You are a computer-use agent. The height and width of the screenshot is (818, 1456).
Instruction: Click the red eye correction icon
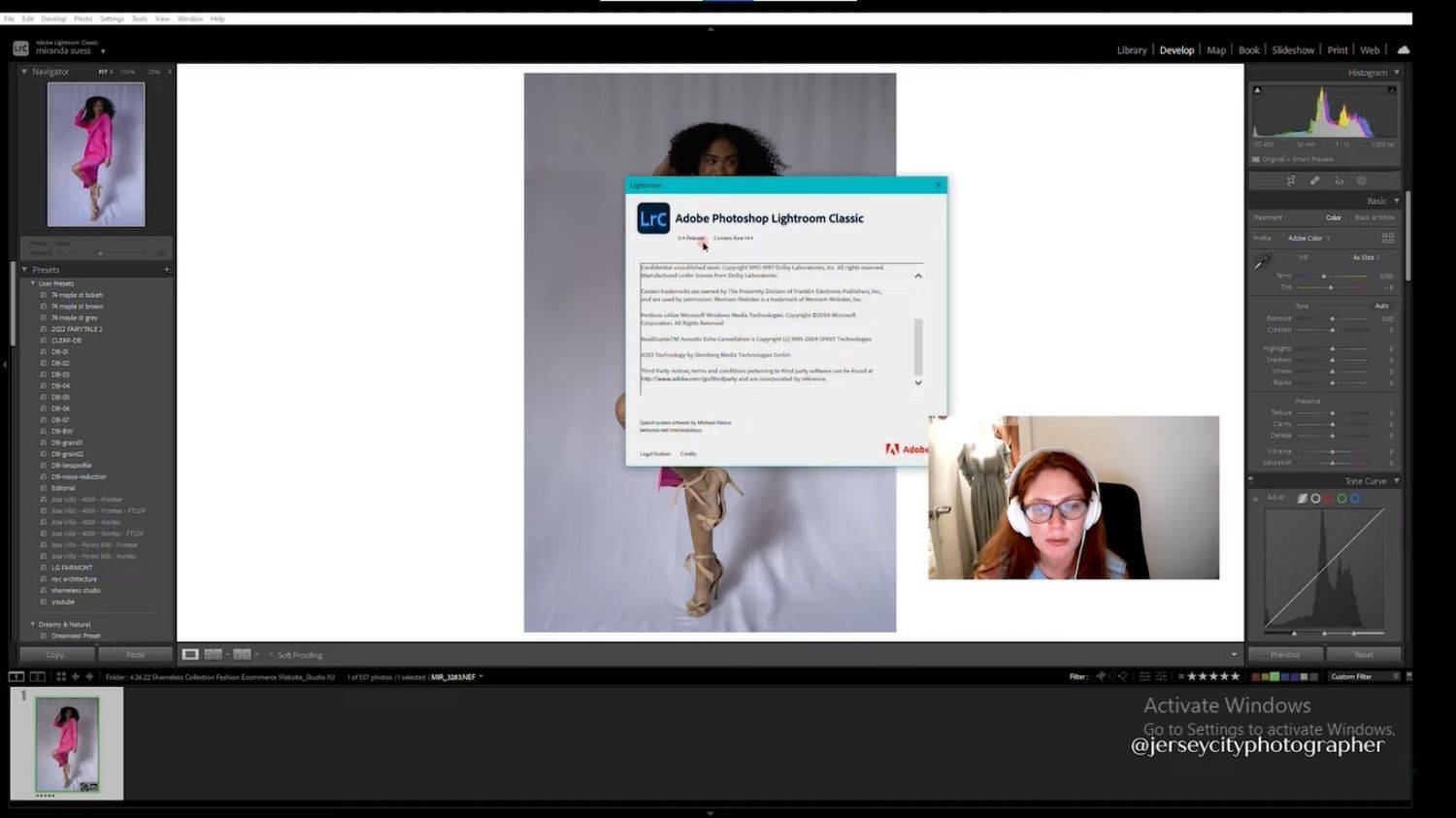[1339, 181]
